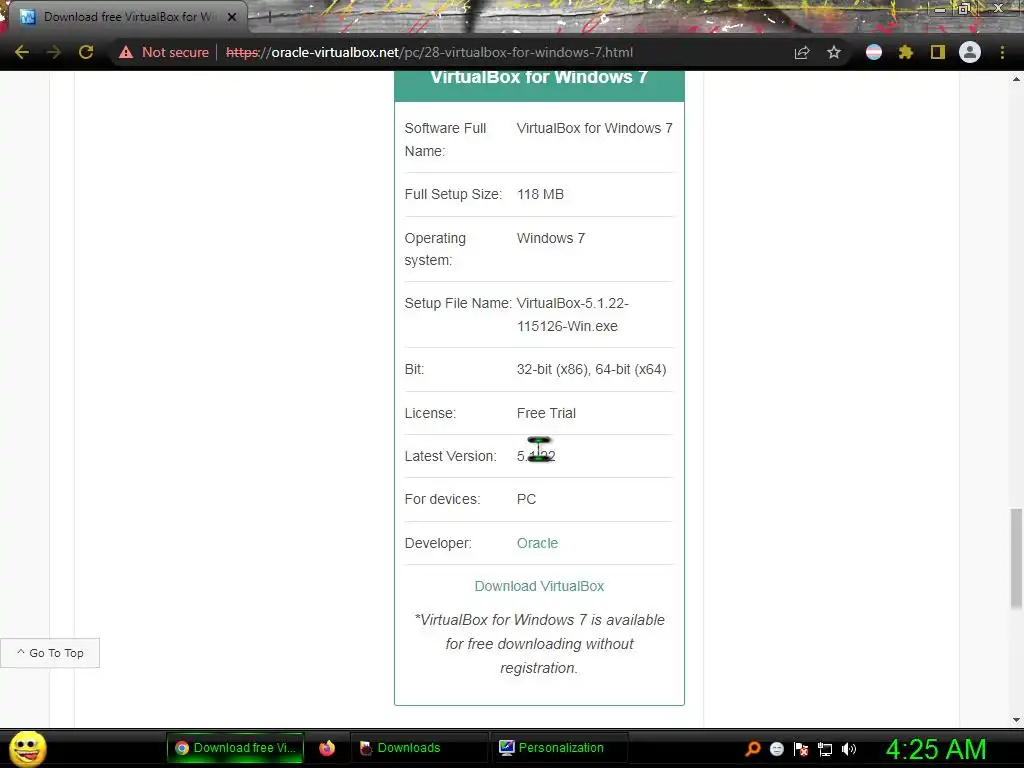Bookmark this page with the star
The image size is (1024, 768).
(834, 52)
